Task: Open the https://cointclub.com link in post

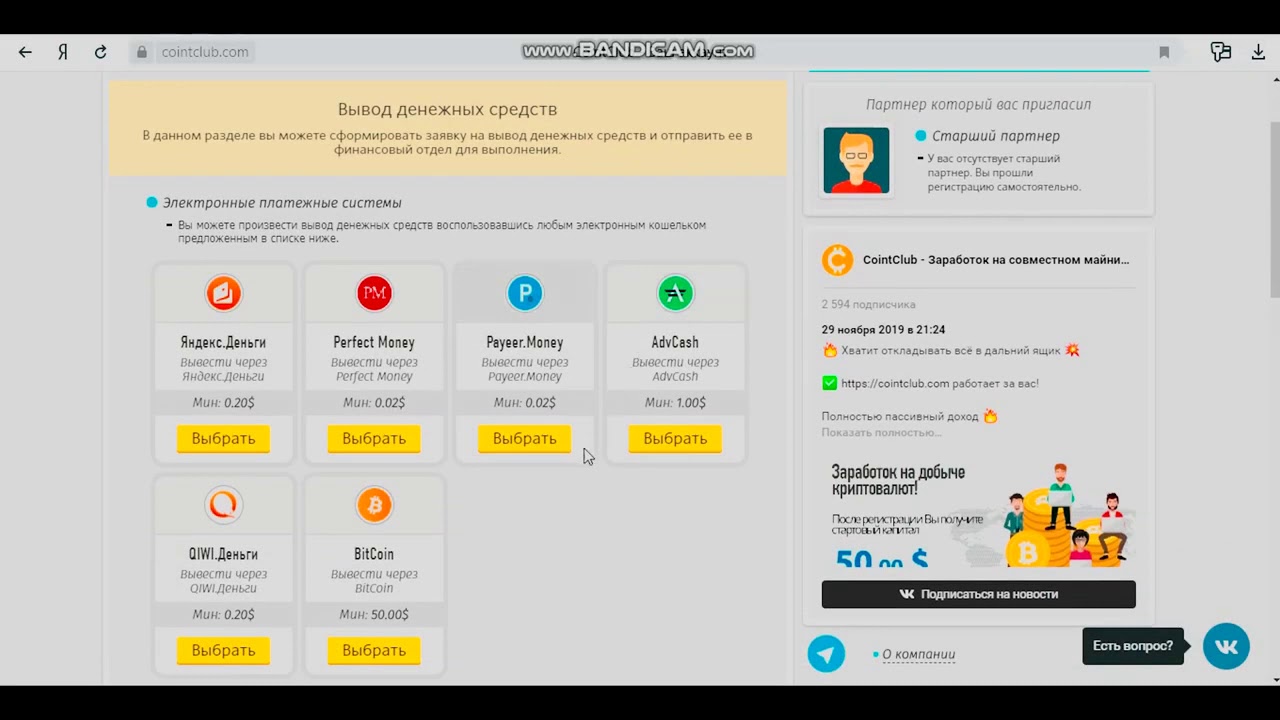Action: click(895, 383)
